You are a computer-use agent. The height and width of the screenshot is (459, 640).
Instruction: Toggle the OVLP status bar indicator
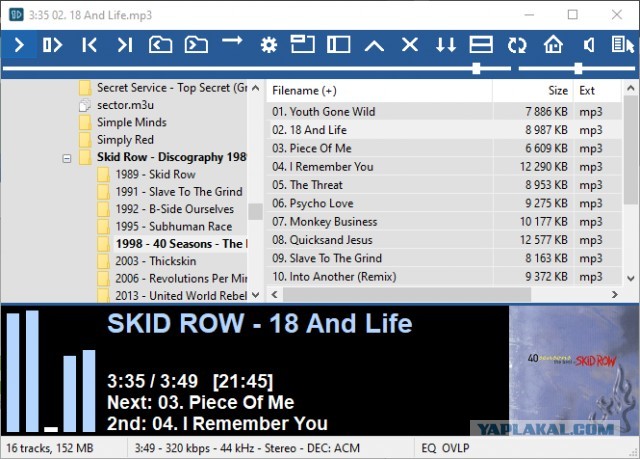[x=456, y=448]
